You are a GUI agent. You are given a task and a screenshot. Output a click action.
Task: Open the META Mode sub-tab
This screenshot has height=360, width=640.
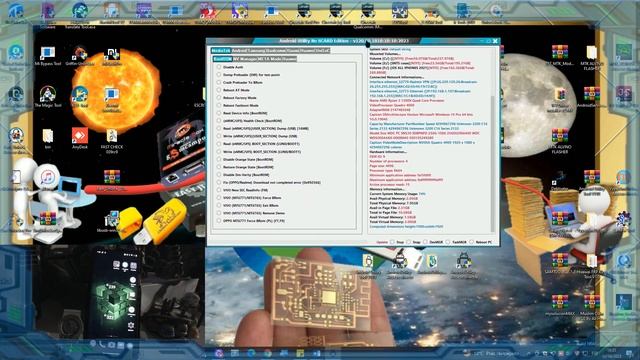click(269, 59)
